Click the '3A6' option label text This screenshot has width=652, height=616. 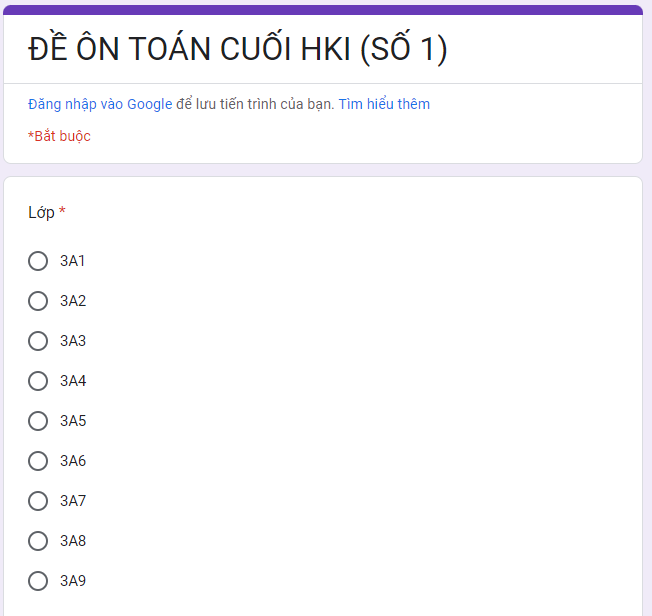pyautogui.click(x=73, y=461)
